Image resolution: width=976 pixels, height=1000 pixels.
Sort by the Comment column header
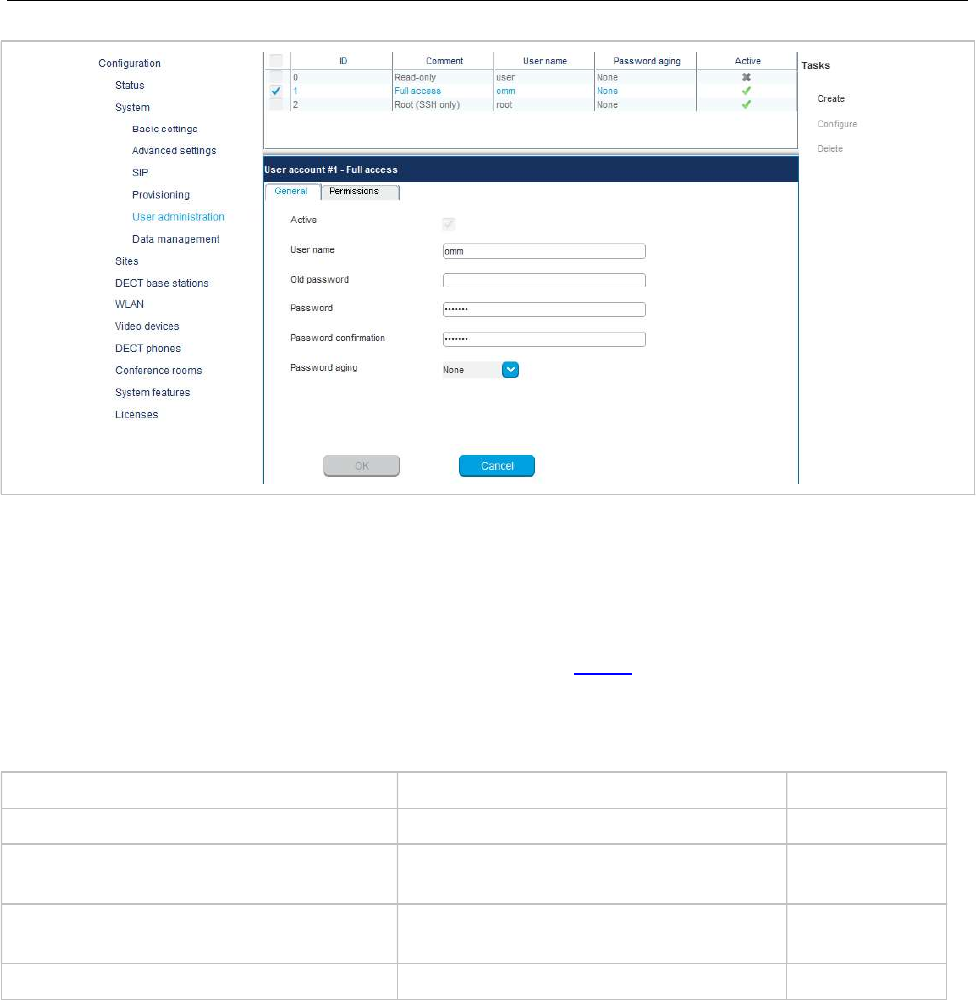tap(444, 61)
